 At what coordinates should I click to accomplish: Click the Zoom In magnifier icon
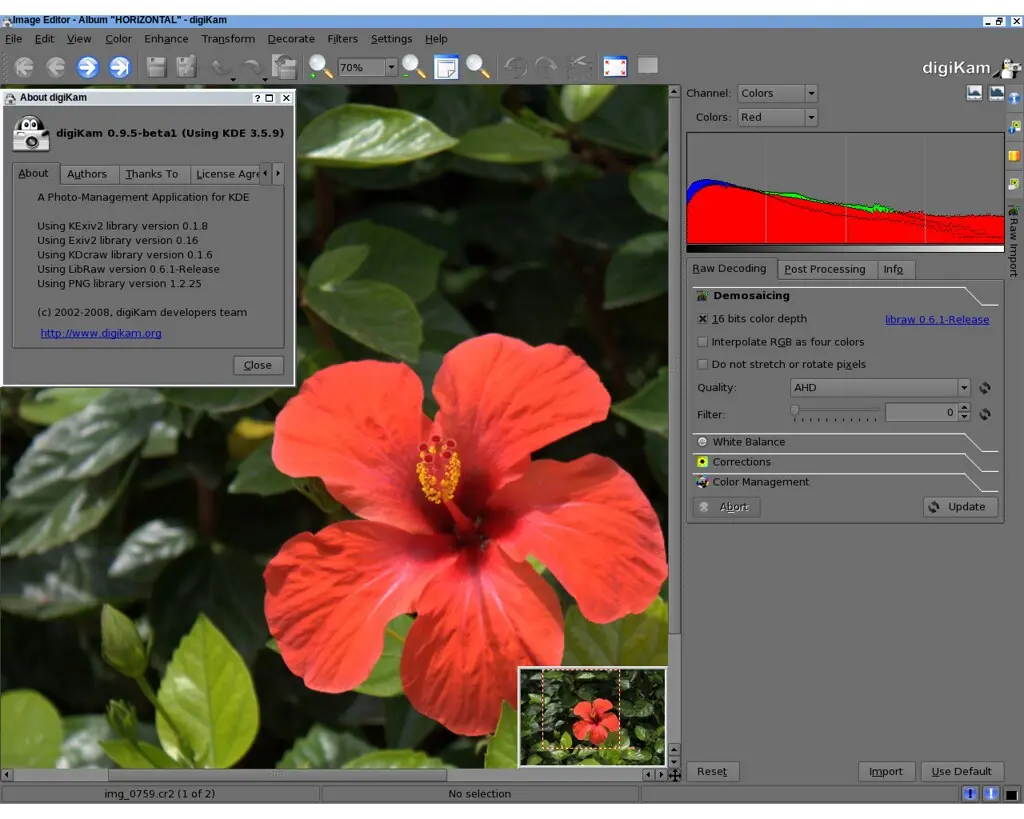[x=320, y=67]
